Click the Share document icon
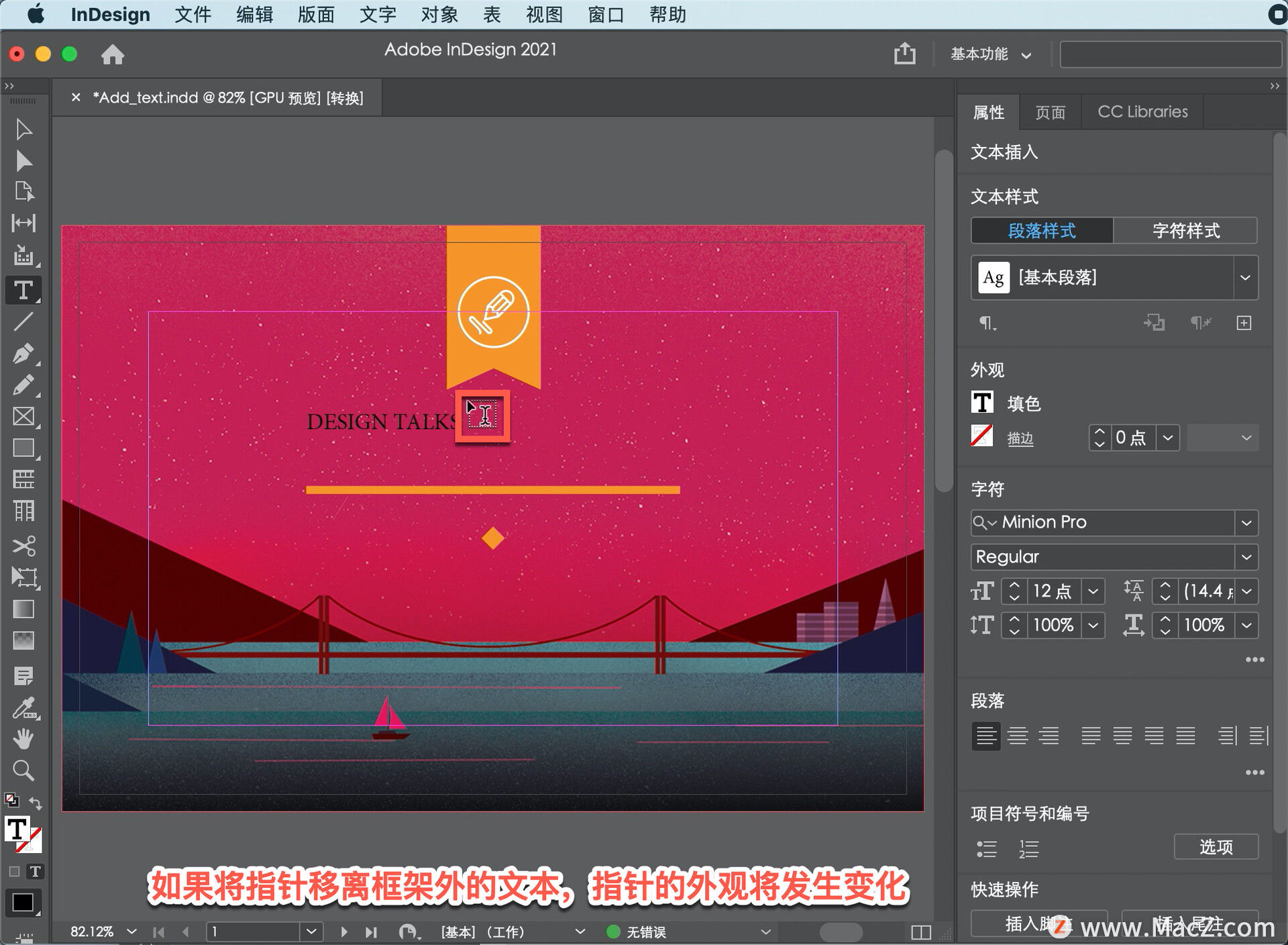Screen dimensions: 1288x945 (x=905, y=53)
